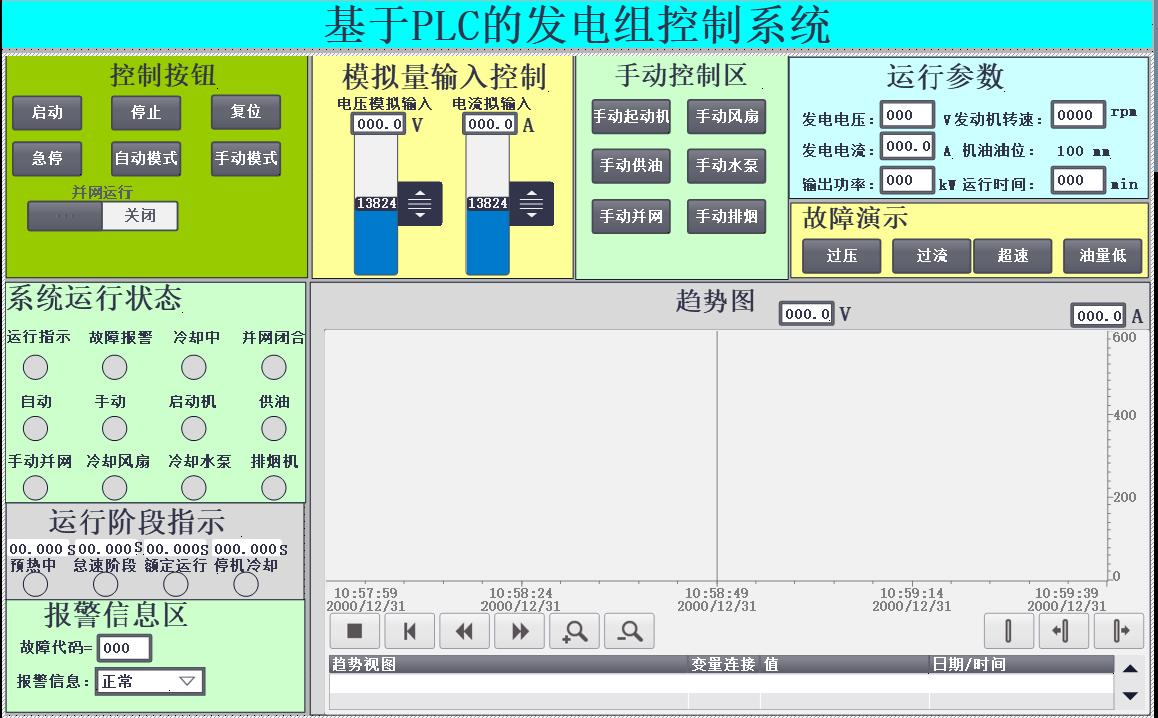This screenshot has height=718, width=1158.
Task: Click the 自动 indicator lamp
Action: (x=35, y=428)
